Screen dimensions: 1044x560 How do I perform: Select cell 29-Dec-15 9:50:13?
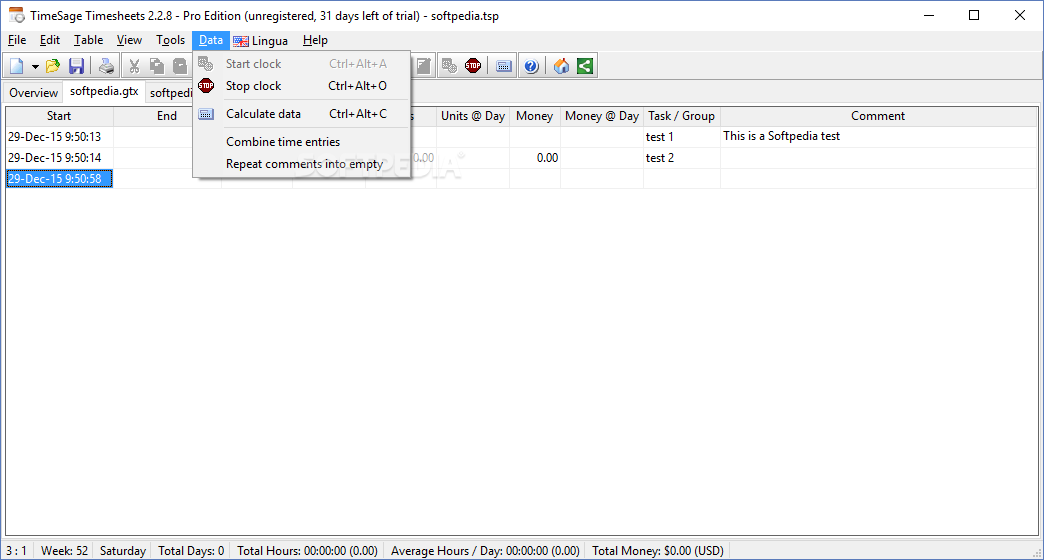pyautogui.click(x=59, y=137)
